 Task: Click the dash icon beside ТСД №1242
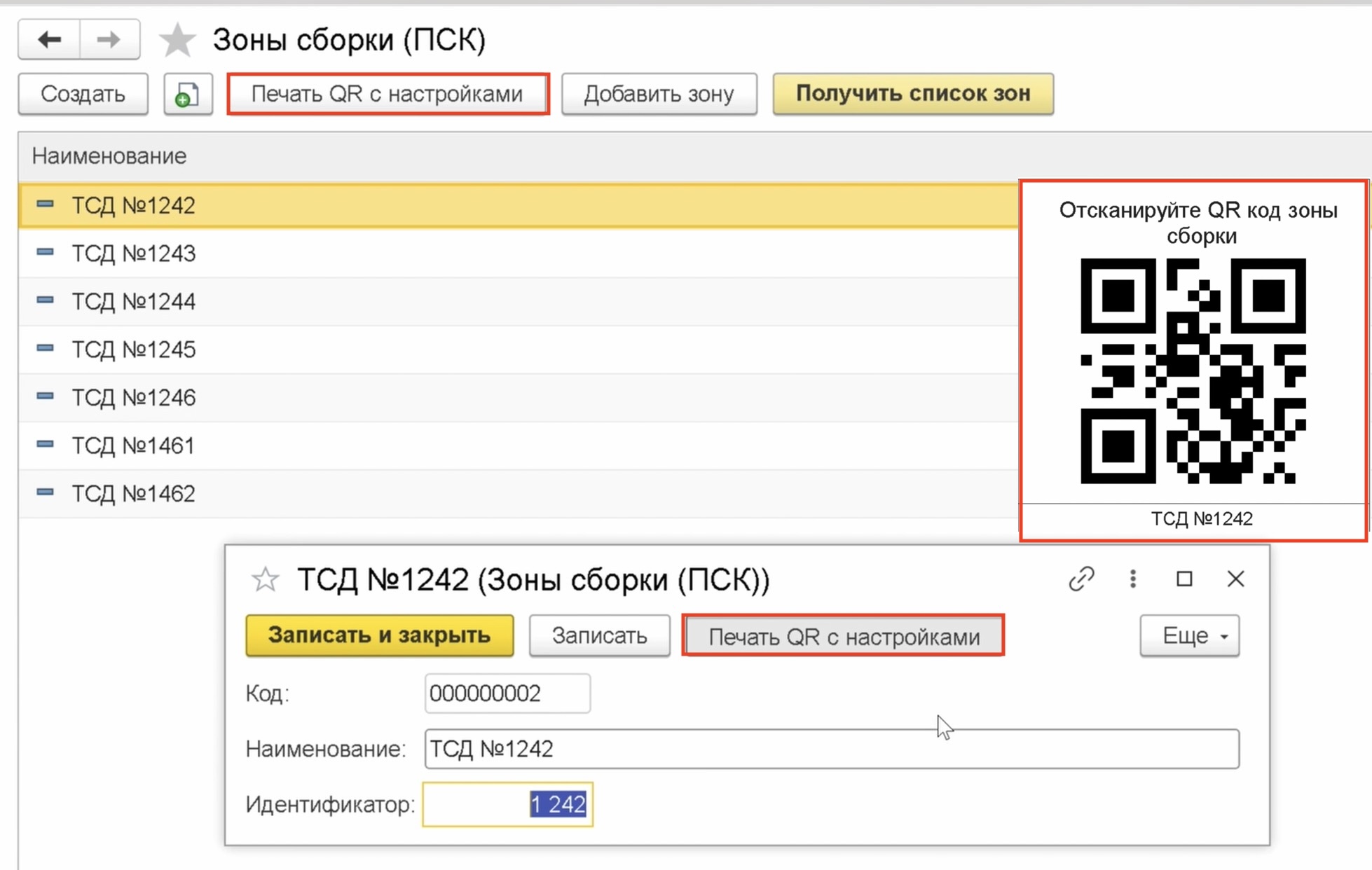click(46, 204)
